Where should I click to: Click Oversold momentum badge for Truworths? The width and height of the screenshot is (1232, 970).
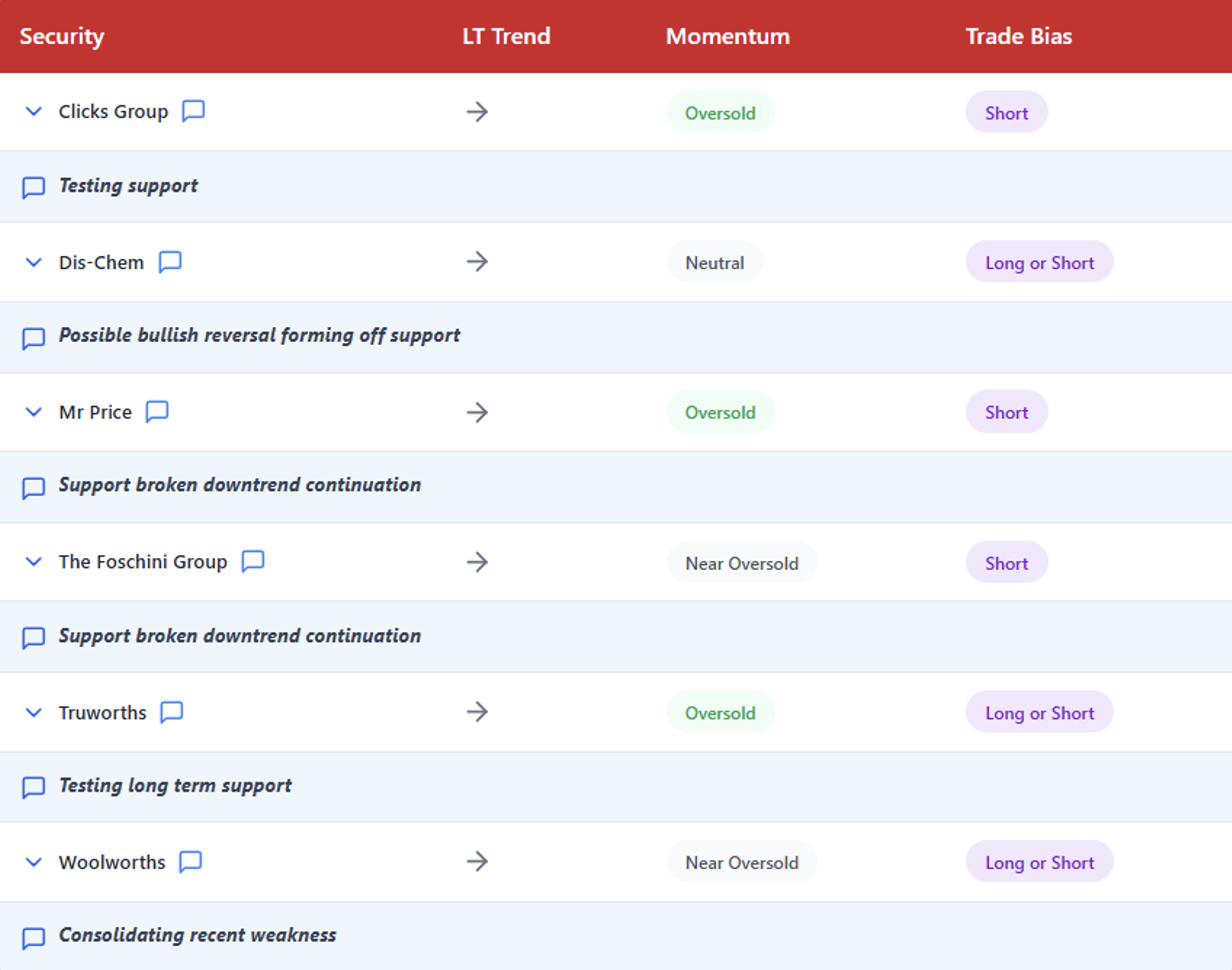(720, 713)
